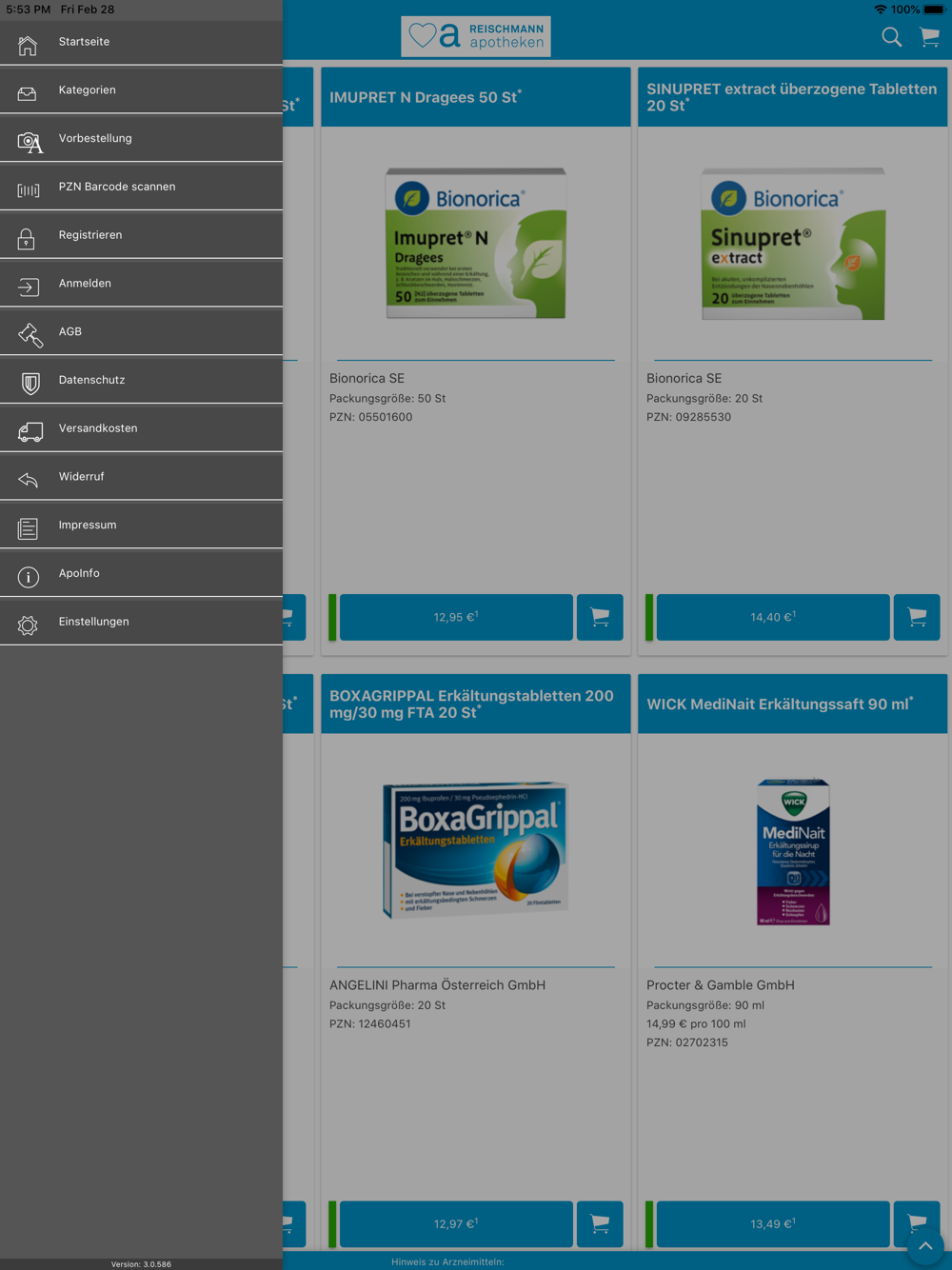Select Registrieren menu item
952x1270 pixels.
point(141,235)
